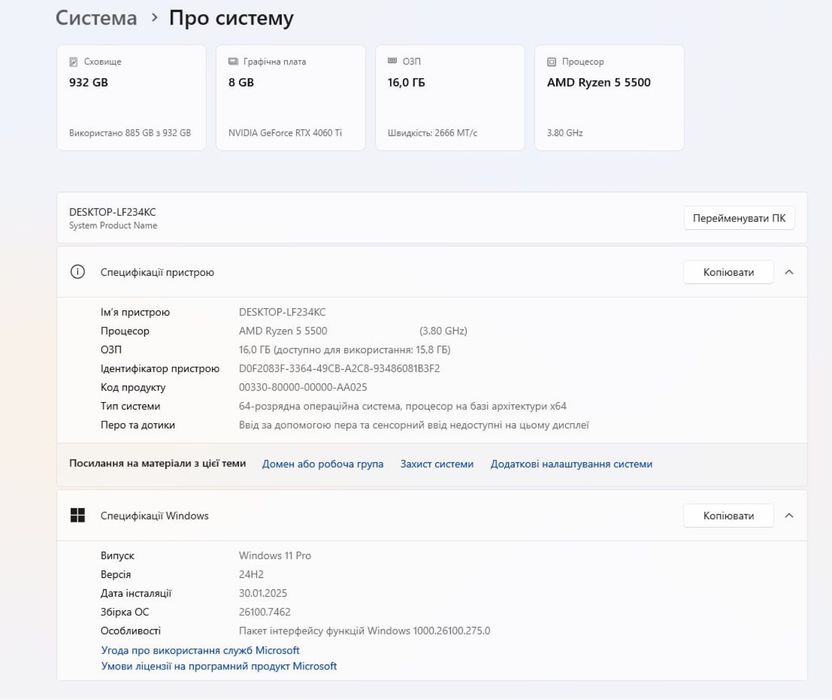Open Угода про використання служб Microsoft link
Image resolution: width=832 pixels, height=700 pixels.
(200, 650)
